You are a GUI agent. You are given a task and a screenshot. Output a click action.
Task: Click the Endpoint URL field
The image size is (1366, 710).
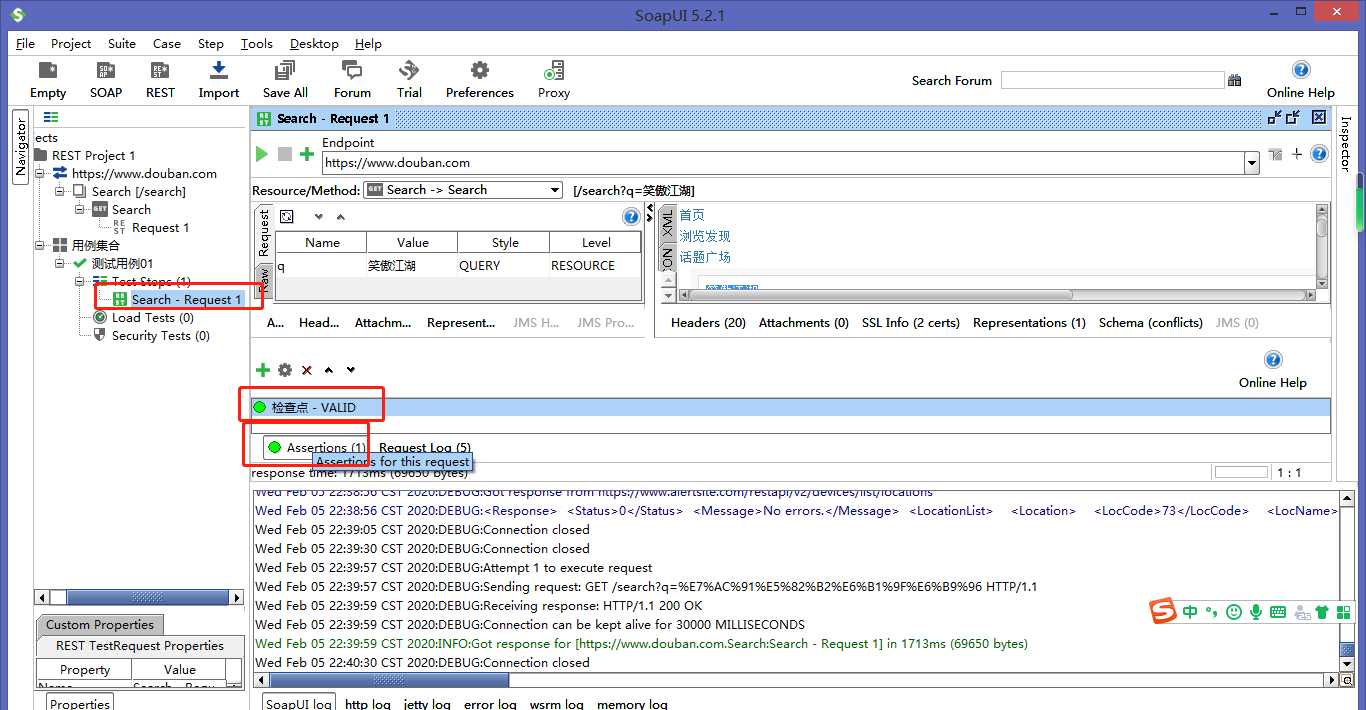[782, 163]
